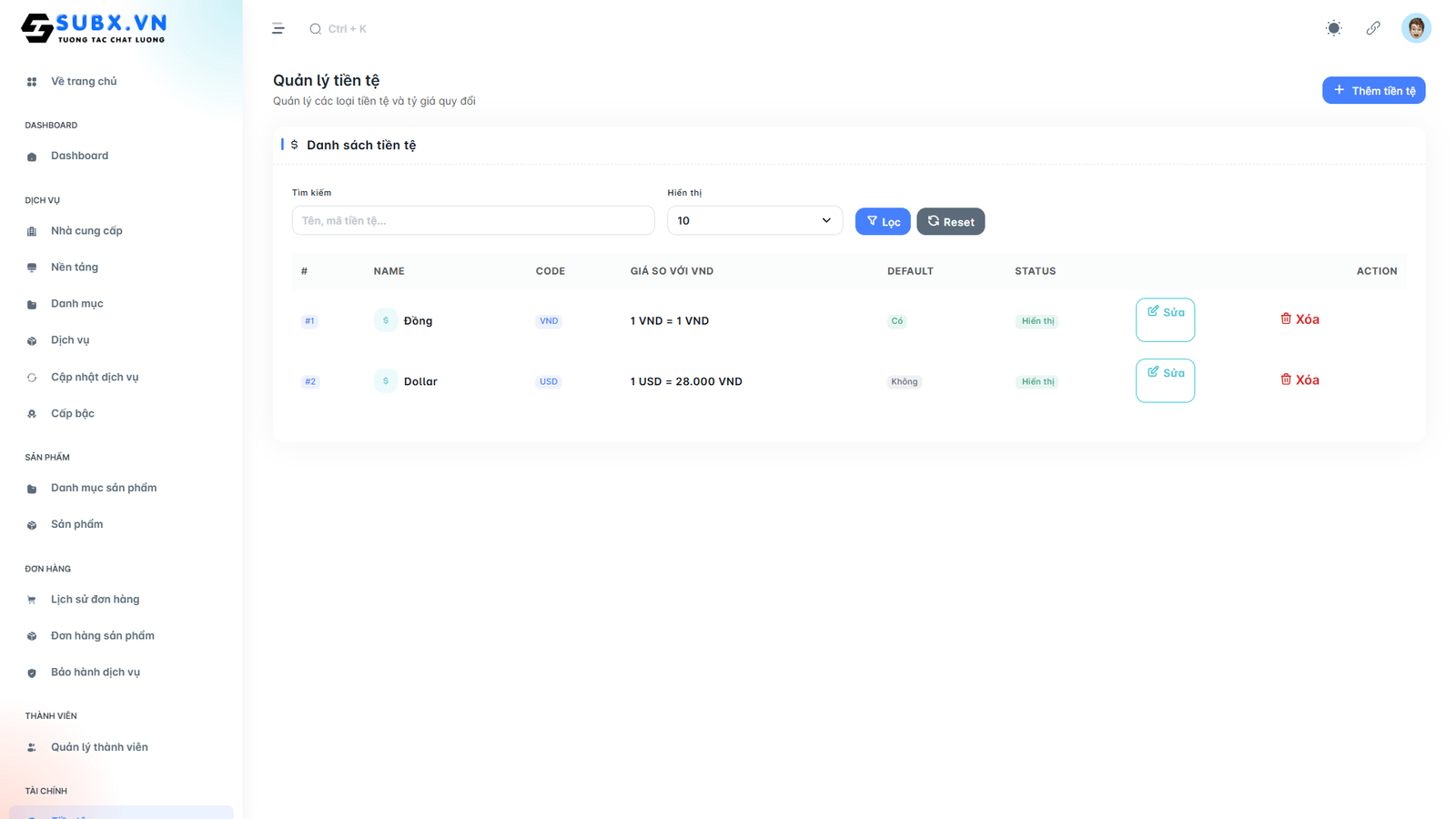Open the Hiển thị results dropdown
The width and height of the screenshot is (1456, 819).
pos(754,220)
